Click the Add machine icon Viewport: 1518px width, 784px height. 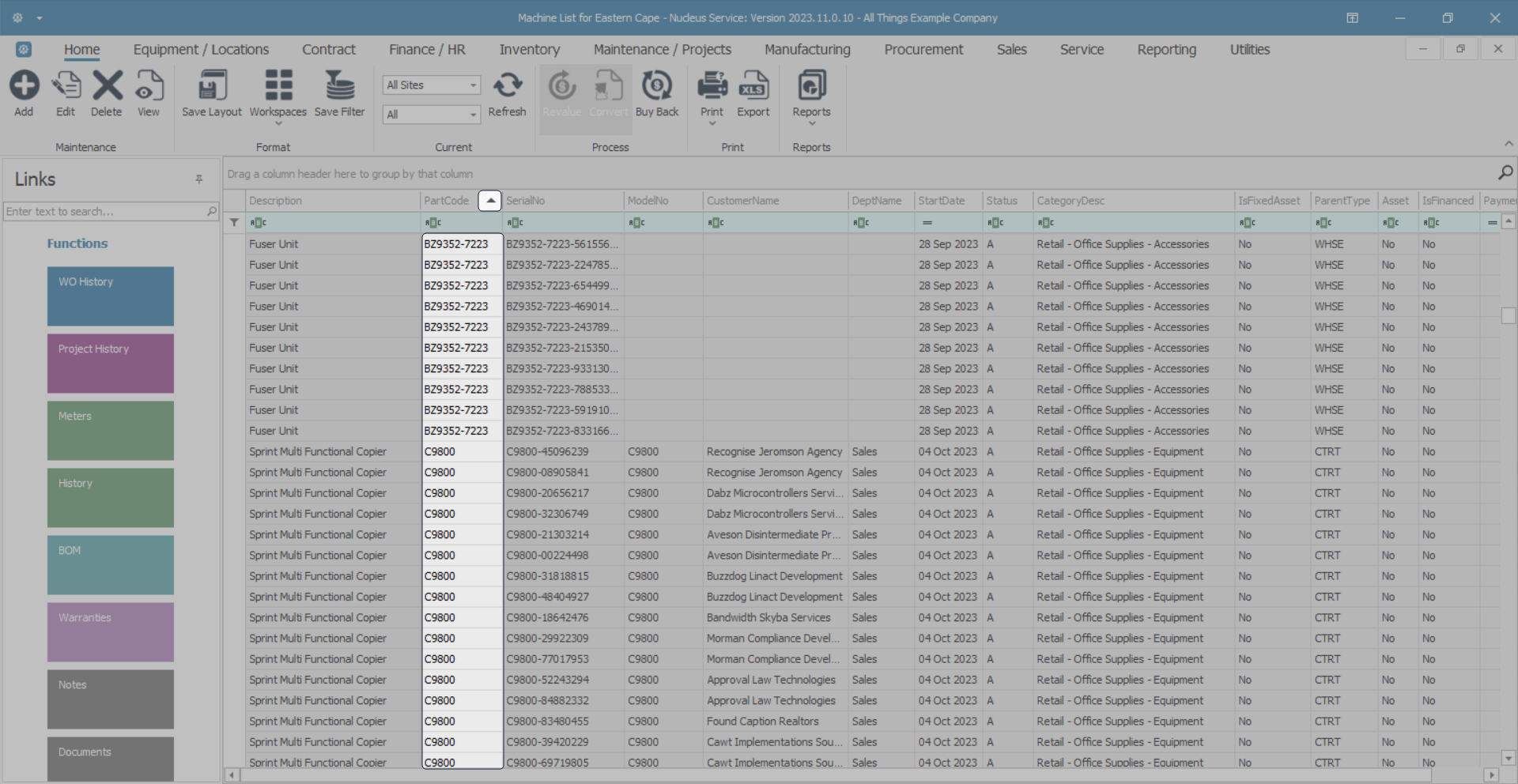click(24, 85)
